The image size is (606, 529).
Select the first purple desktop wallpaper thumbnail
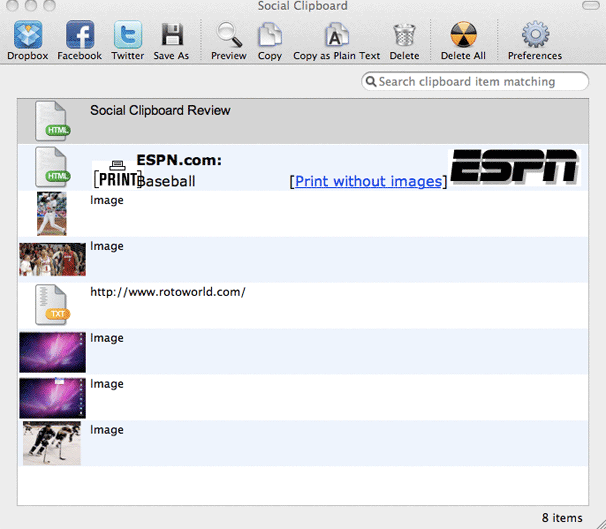coord(53,352)
